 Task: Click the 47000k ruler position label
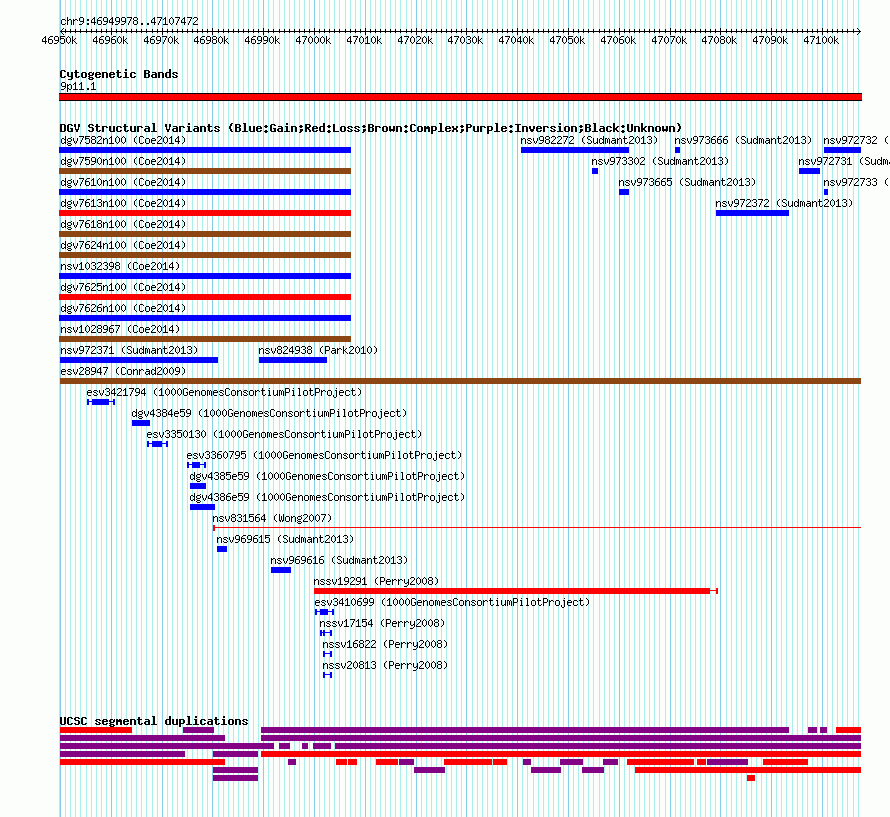[x=313, y=40]
